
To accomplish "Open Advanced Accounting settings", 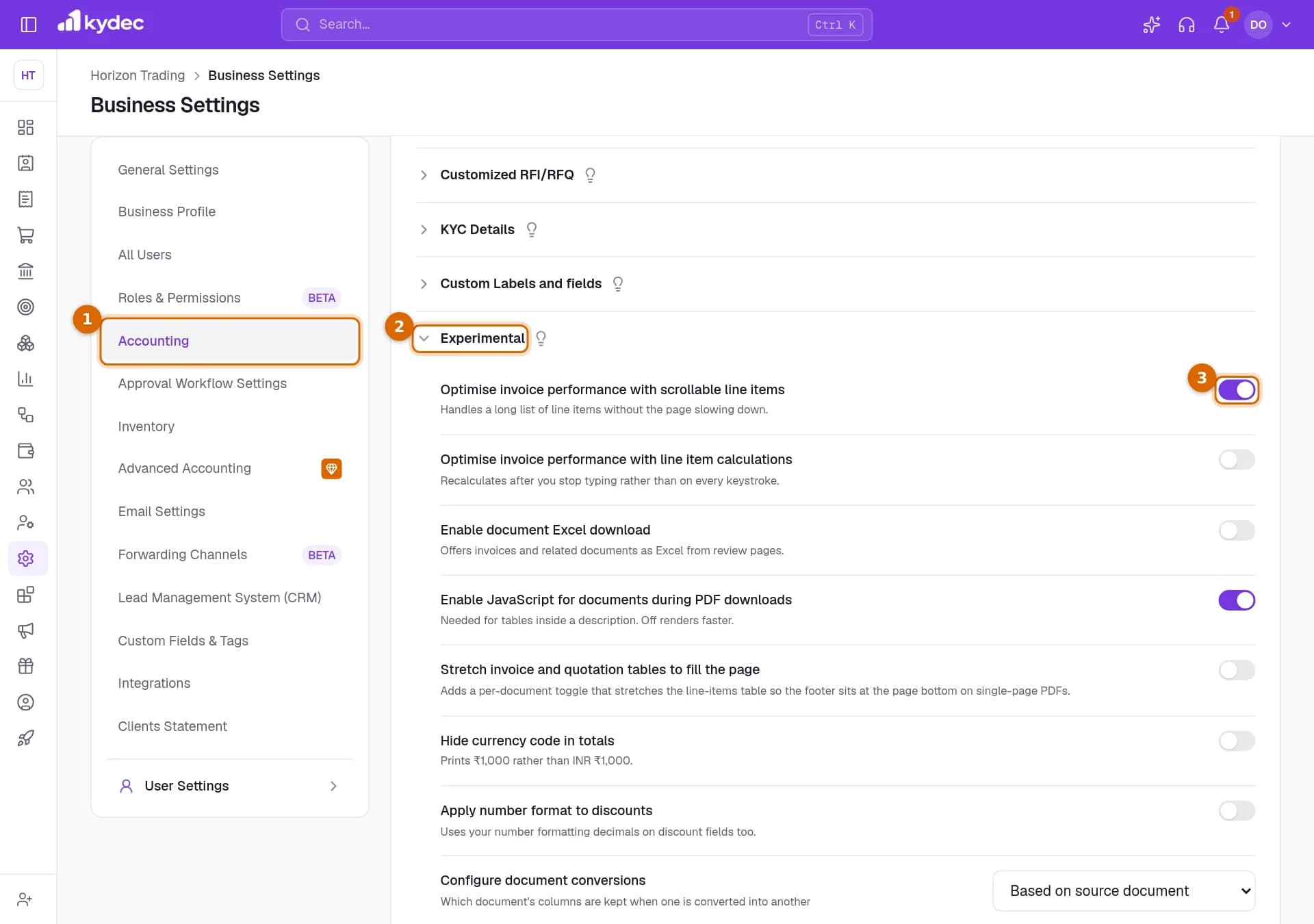I will (x=185, y=468).
